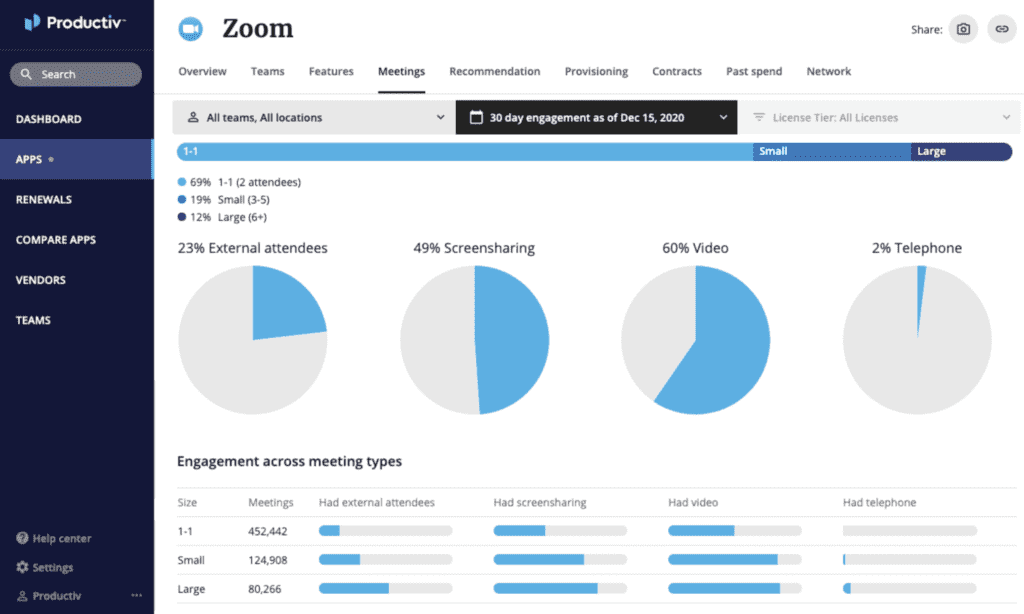Click the calendar icon in date filter
Viewport: 1024px width, 614px height.
pos(476,118)
